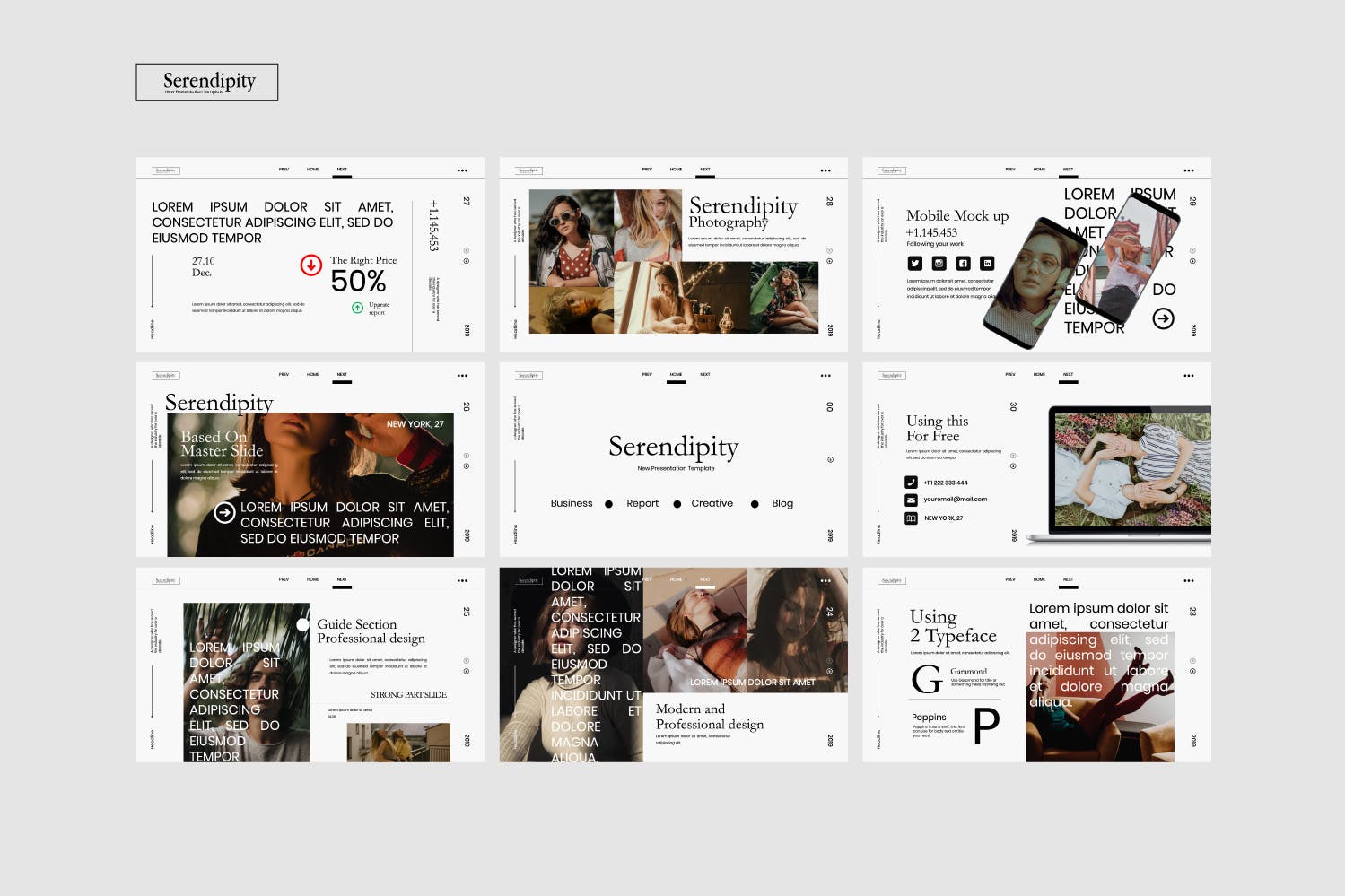Click the red download arrow circle icon
Screen dimensions: 1345x896
pyautogui.click(x=310, y=265)
